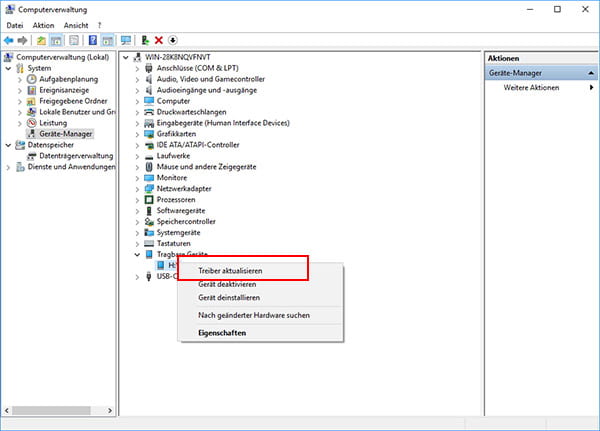Expand the Grafikkarten device category
Viewport: 600px width, 431px height.
(137, 134)
